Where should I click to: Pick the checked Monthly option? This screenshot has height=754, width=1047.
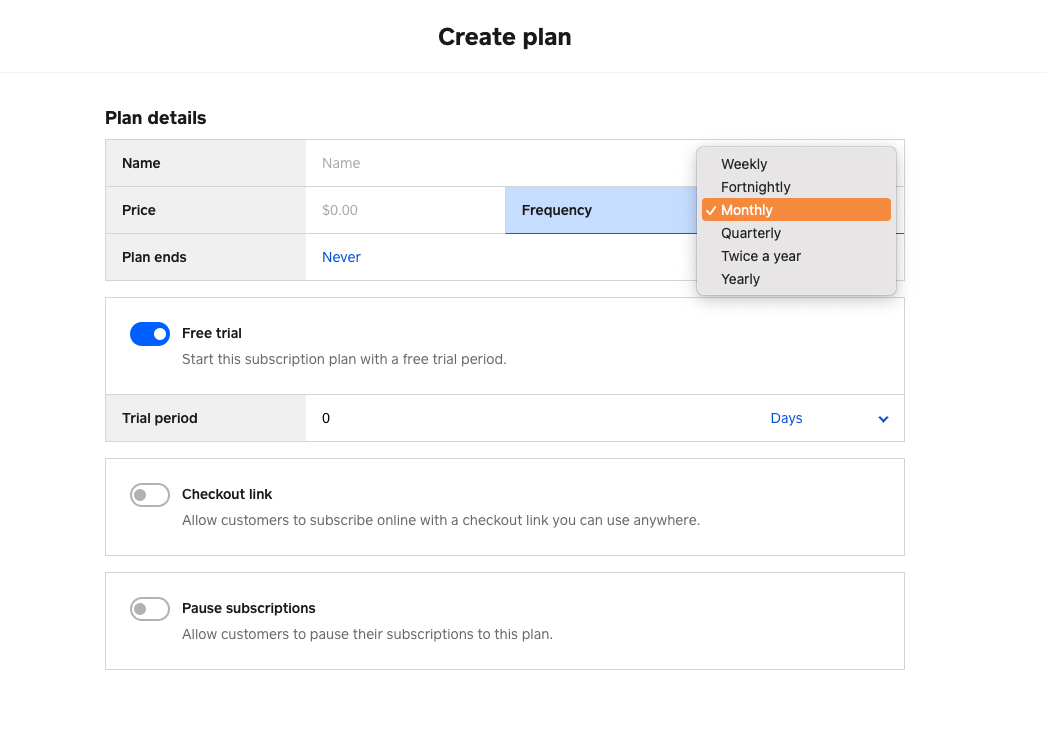point(747,210)
